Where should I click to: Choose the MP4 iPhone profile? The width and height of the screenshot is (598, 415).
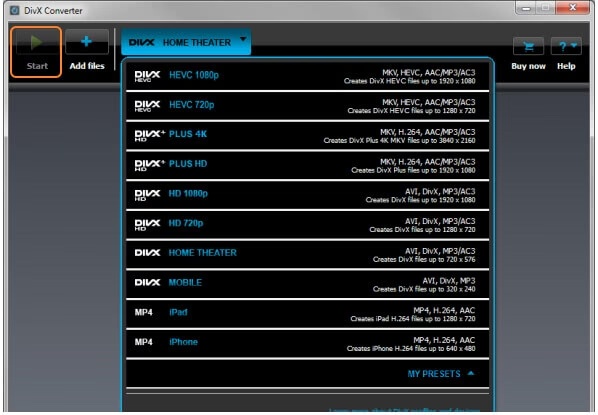point(307,344)
